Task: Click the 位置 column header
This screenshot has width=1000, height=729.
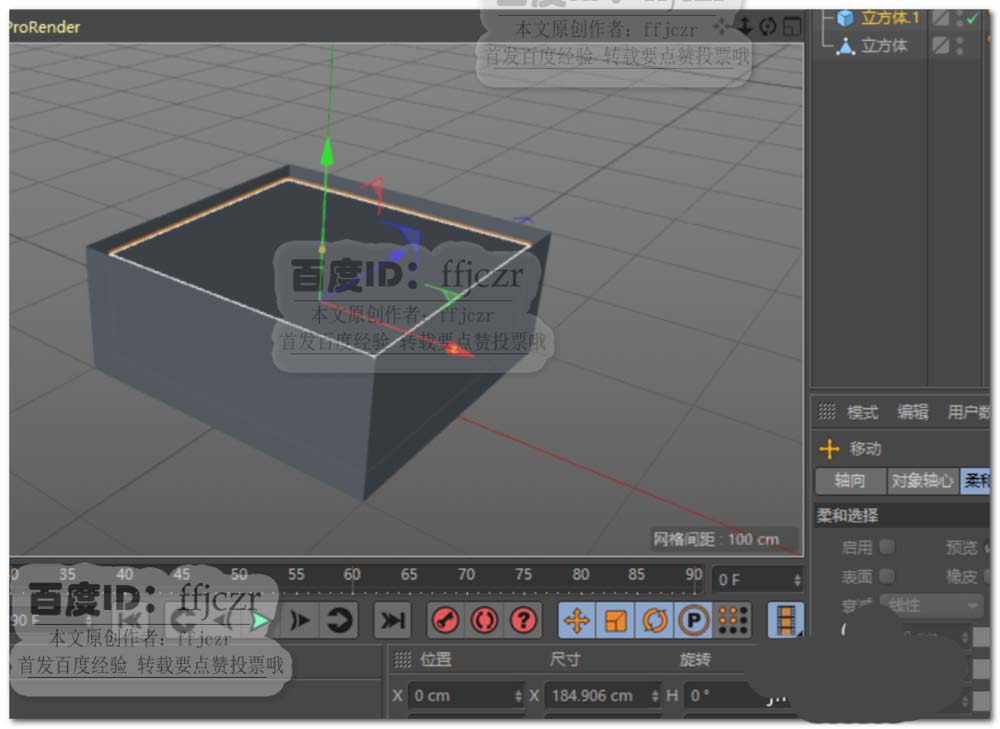Action: tap(436, 659)
